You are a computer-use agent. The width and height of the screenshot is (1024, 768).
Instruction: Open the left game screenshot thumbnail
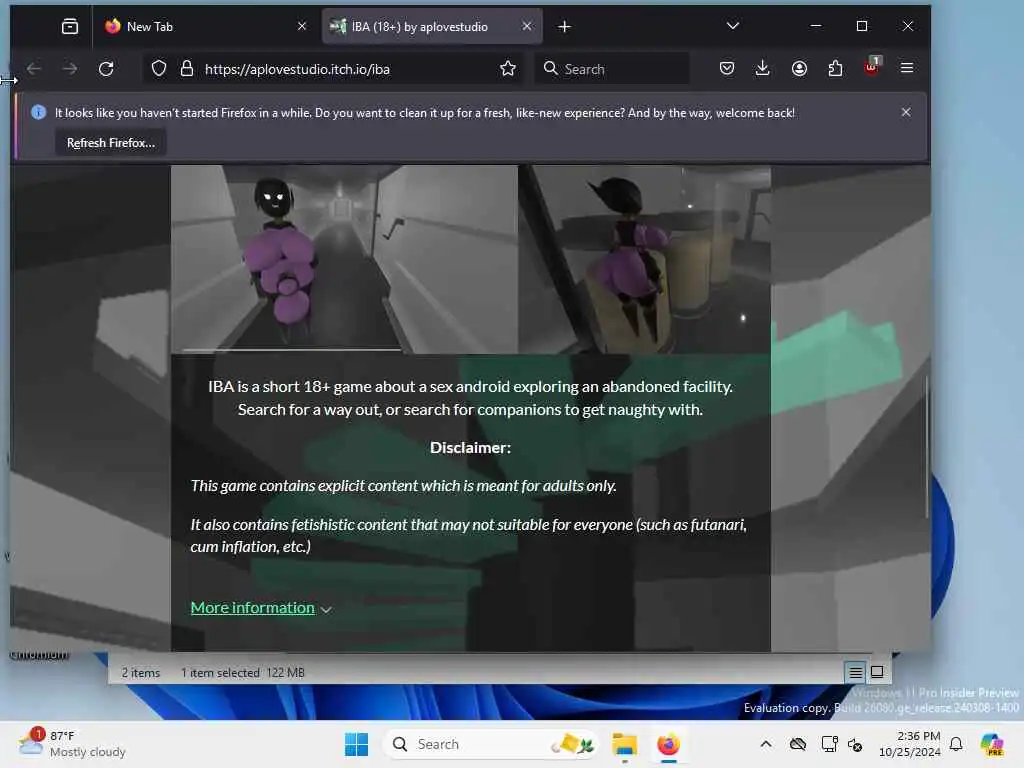(x=344, y=259)
